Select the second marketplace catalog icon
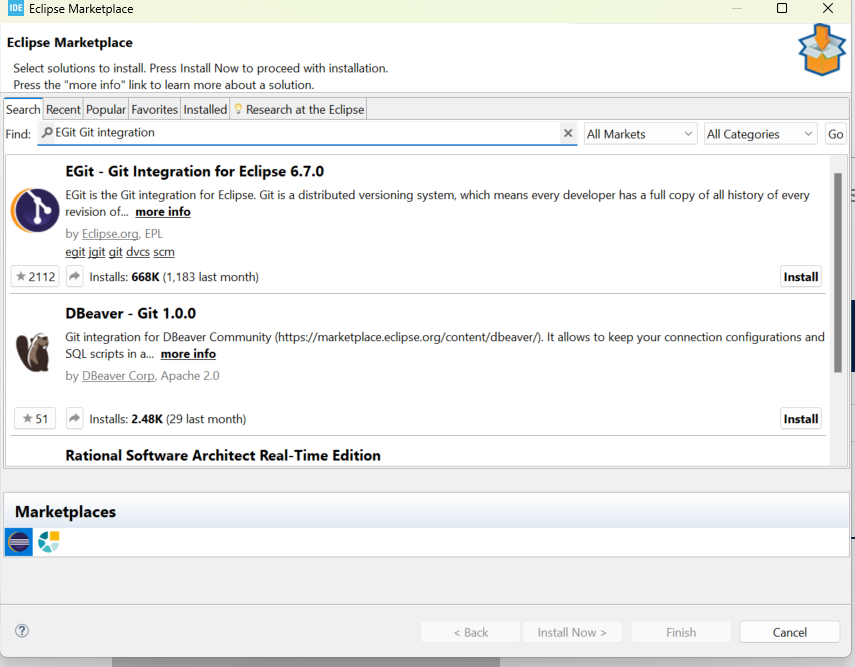Viewport: 855px width, 667px height. pyautogui.click(x=48, y=542)
